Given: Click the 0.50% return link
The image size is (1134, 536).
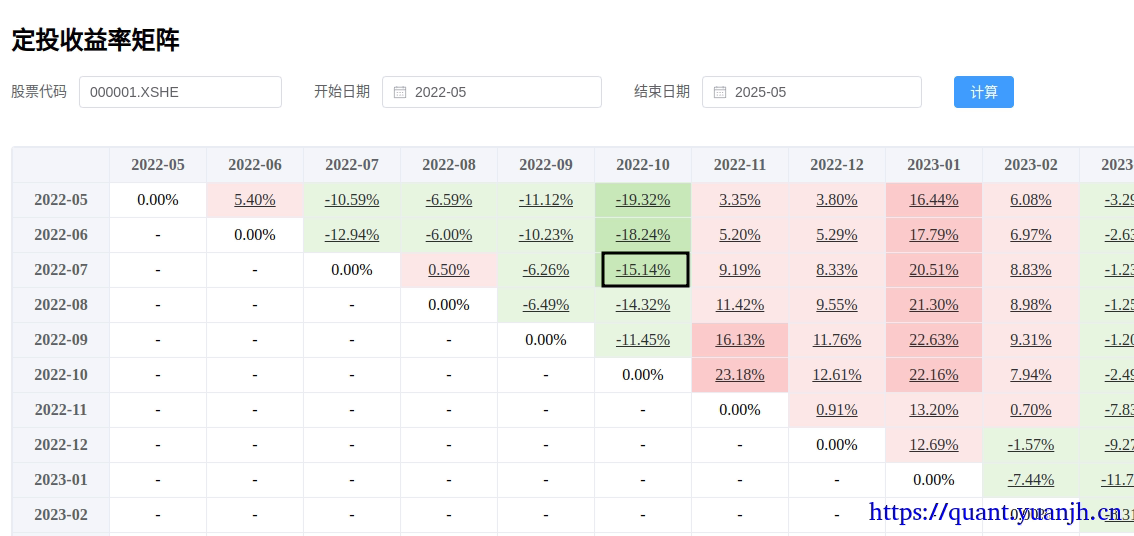Looking at the screenshot, I should pyautogui.click(x=449, y=270).
